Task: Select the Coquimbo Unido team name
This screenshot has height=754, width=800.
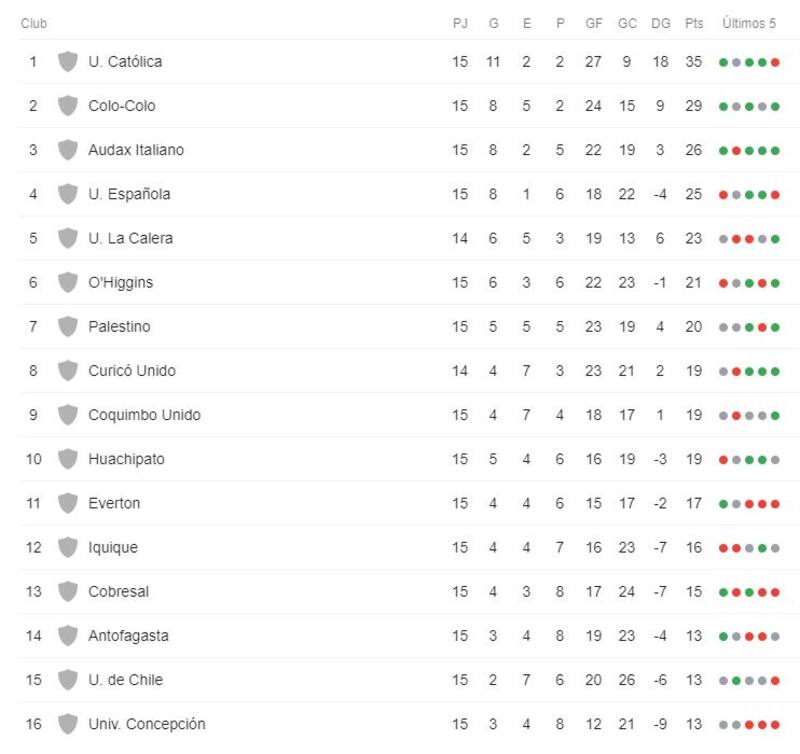Action: (144, 415)
